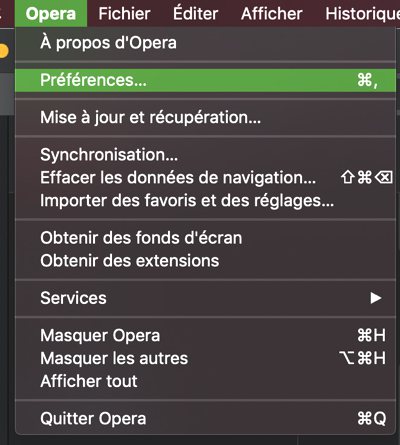Select Importer des favoris et des réglages…
Image resolution: width=400 pixels, height=445 pixels.
click(x=205, y=200)
